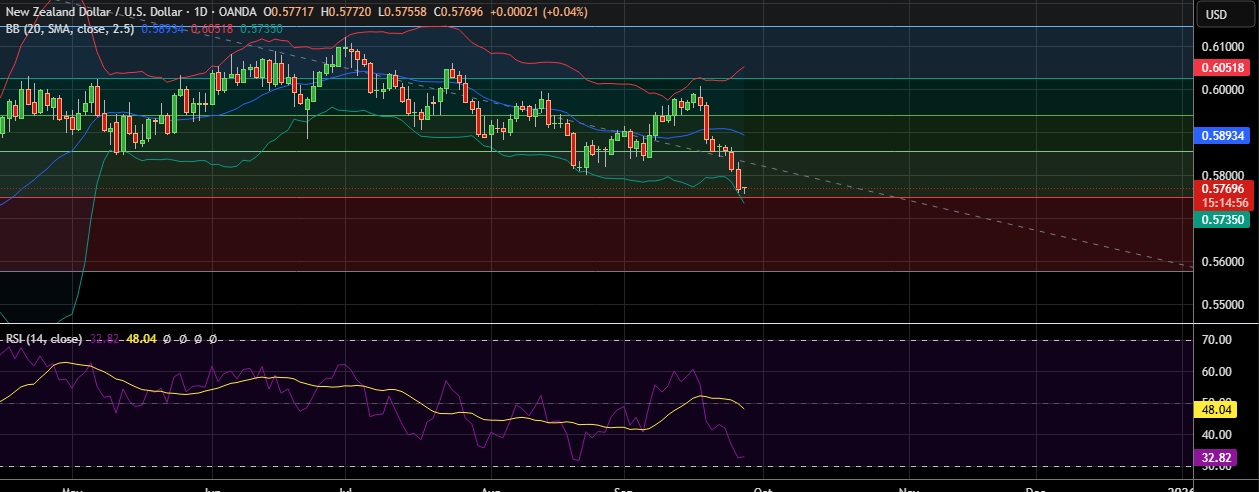Click the blue 0.58934 basis price label

[x=1223, y=134]
